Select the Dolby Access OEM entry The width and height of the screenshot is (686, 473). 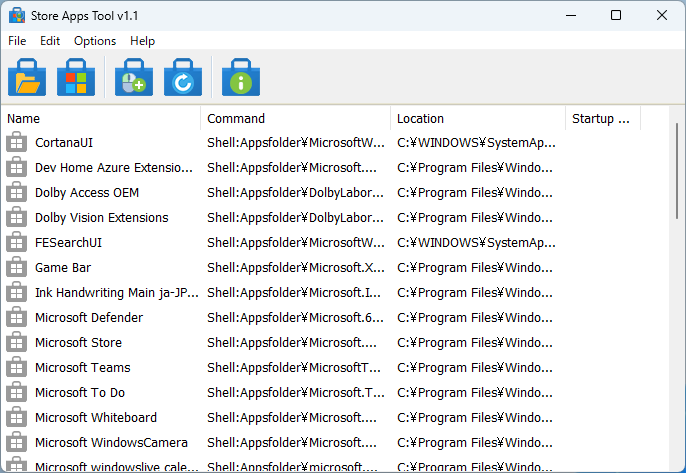click(x=87, y=193)
